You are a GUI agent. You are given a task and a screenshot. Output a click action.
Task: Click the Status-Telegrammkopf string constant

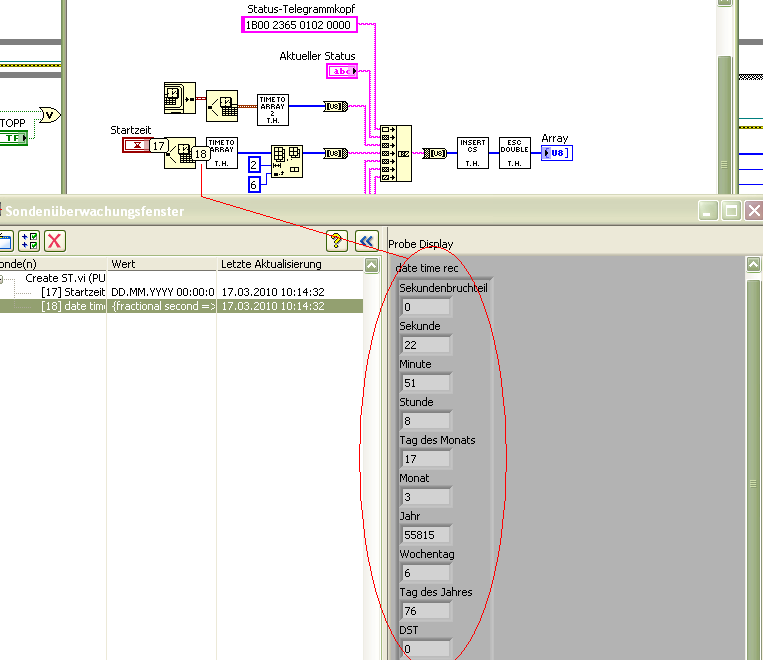tap(299, 25)
